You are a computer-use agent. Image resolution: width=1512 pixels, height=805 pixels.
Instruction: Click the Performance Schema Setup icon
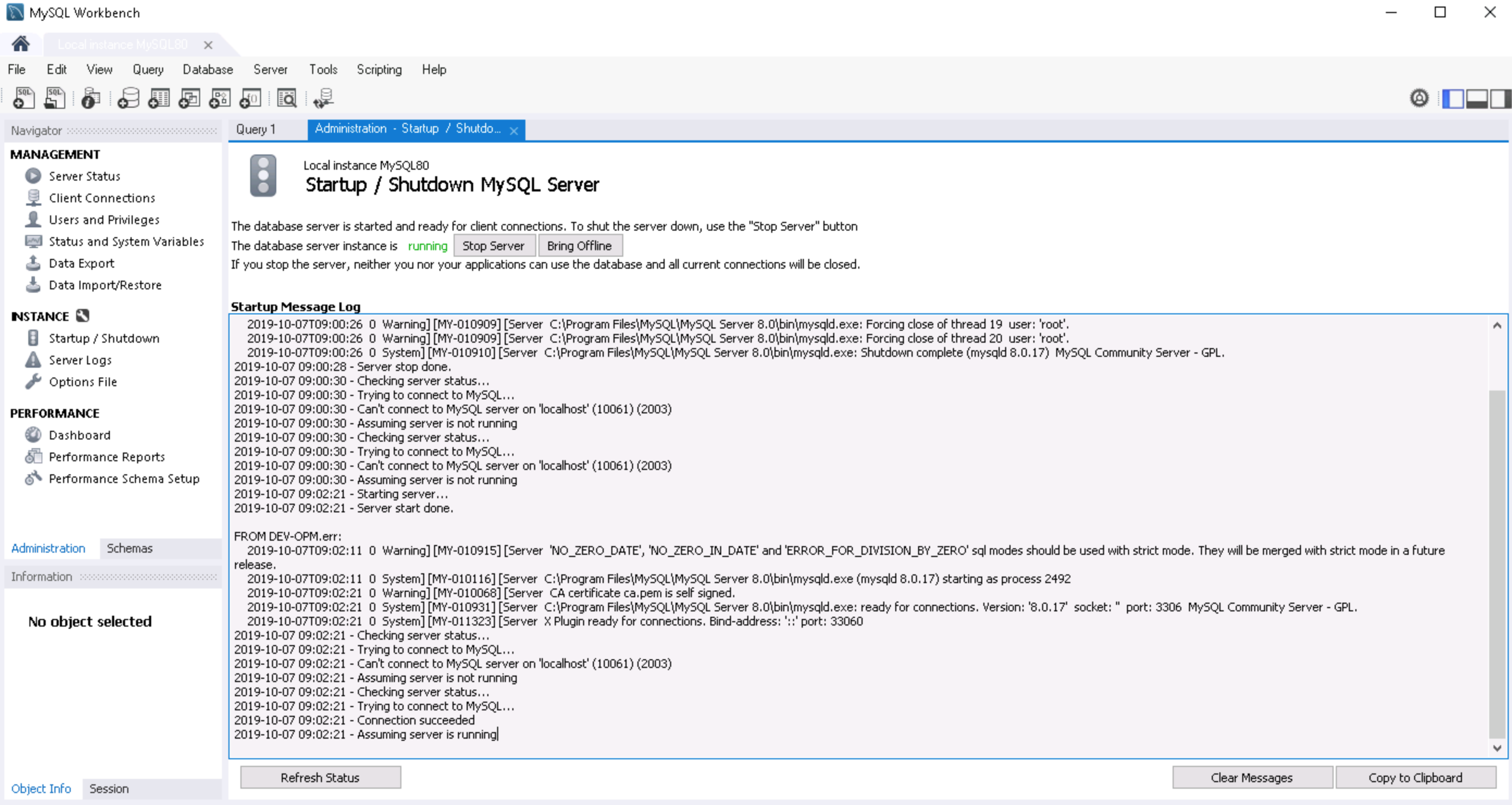(x=34, y=478)
